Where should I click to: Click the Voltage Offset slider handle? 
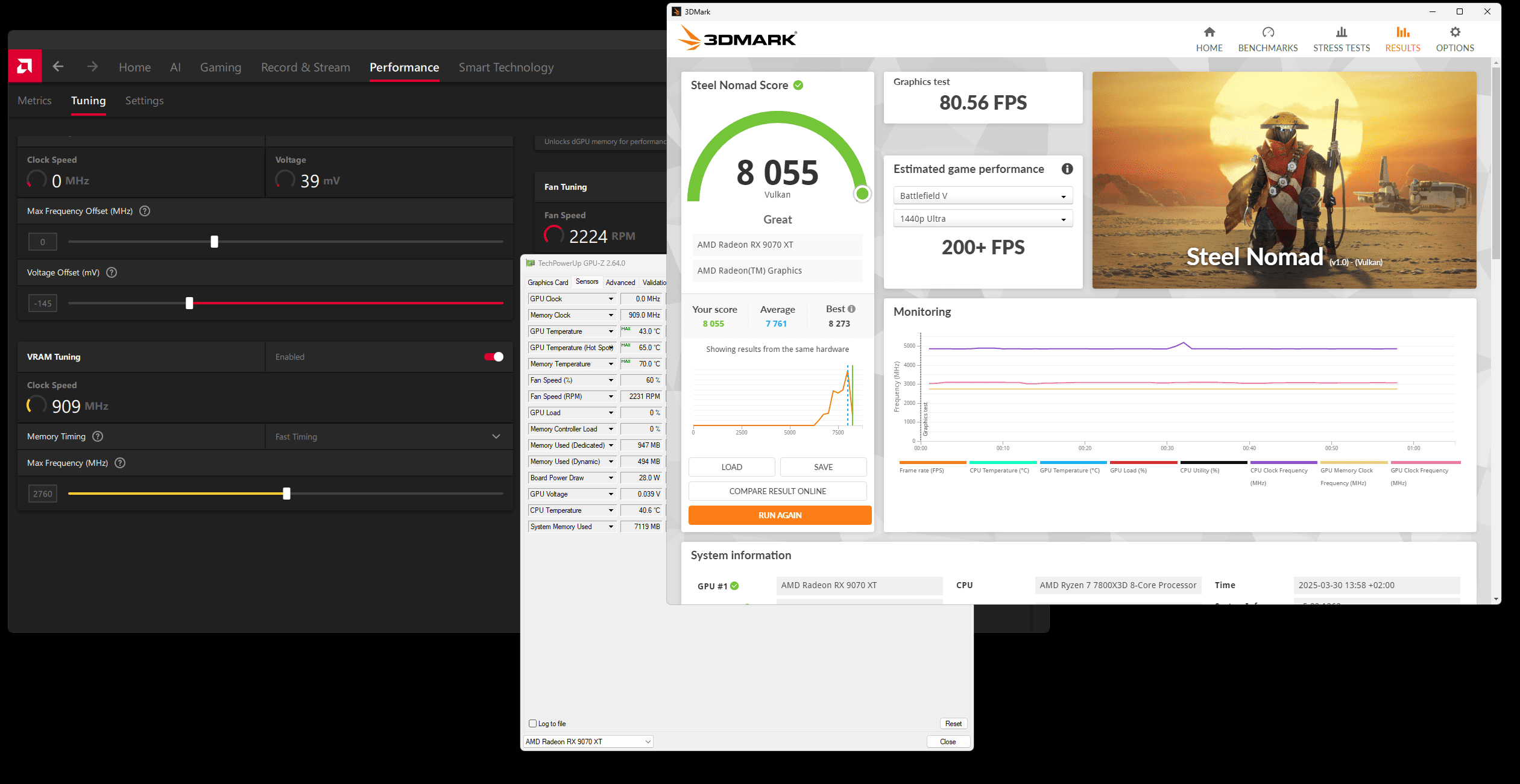point(189,303)
